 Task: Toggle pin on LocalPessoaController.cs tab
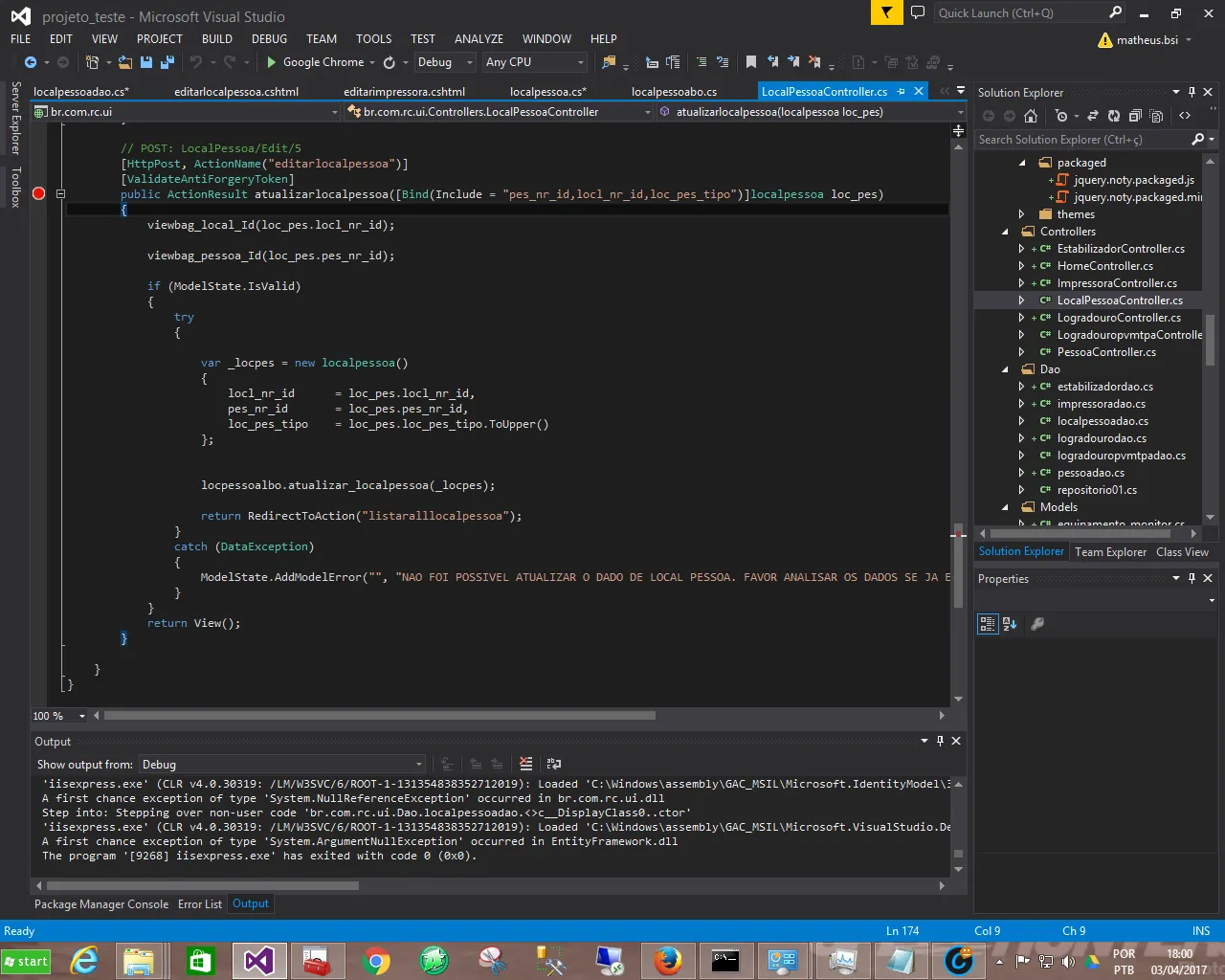click(901, 92)
